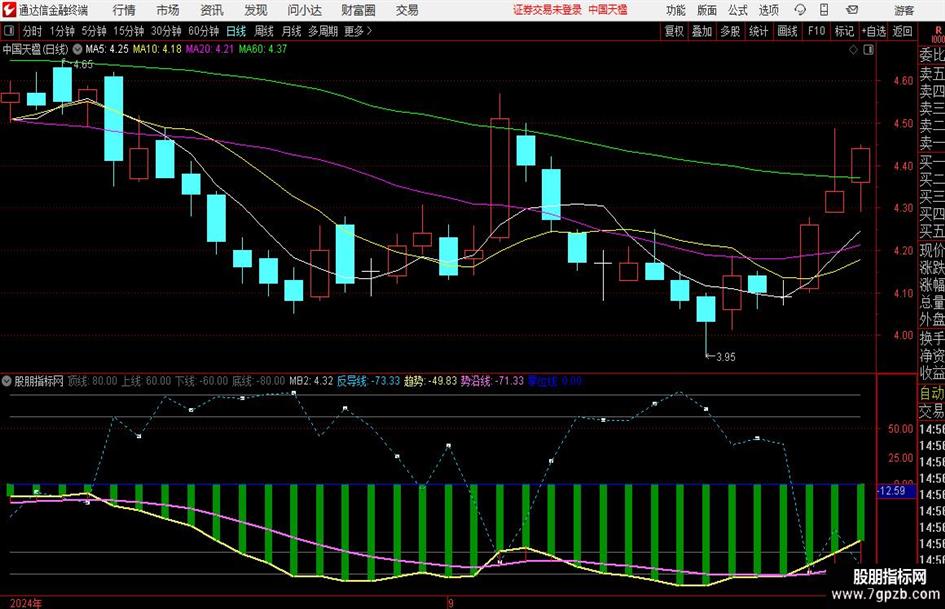945x609 pixels.
Task: Open the 资讯 menu
Action: click(x=212, y=10)
